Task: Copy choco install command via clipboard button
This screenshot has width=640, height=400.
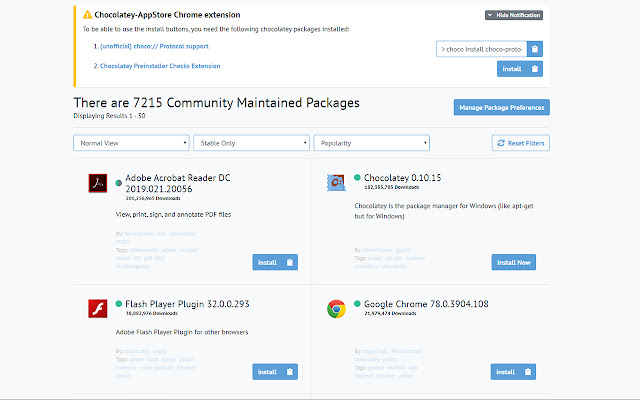Action: (x=535, y=49)
